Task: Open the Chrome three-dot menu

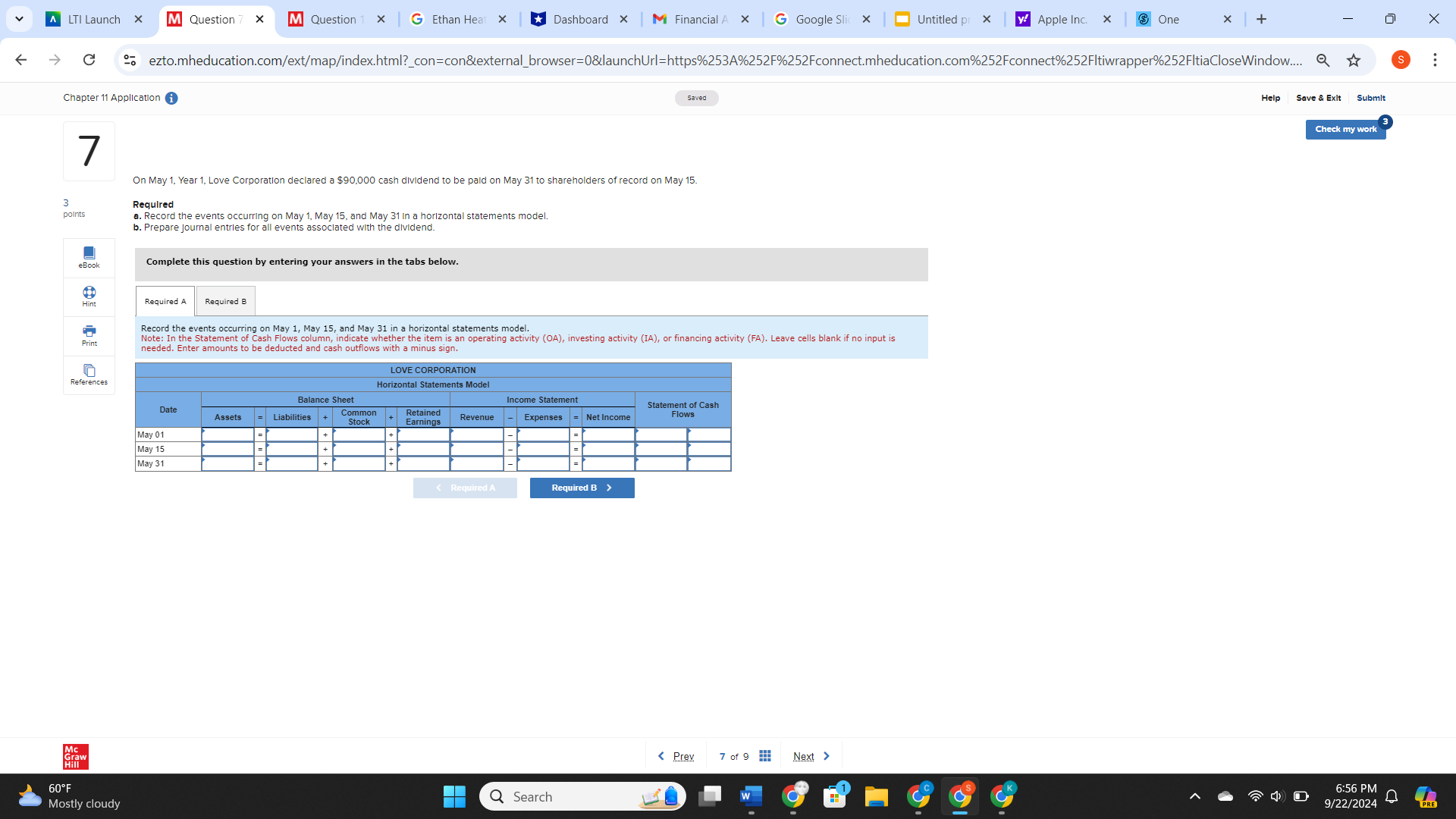Action: pyautogui.click(x=1436, y=60)
